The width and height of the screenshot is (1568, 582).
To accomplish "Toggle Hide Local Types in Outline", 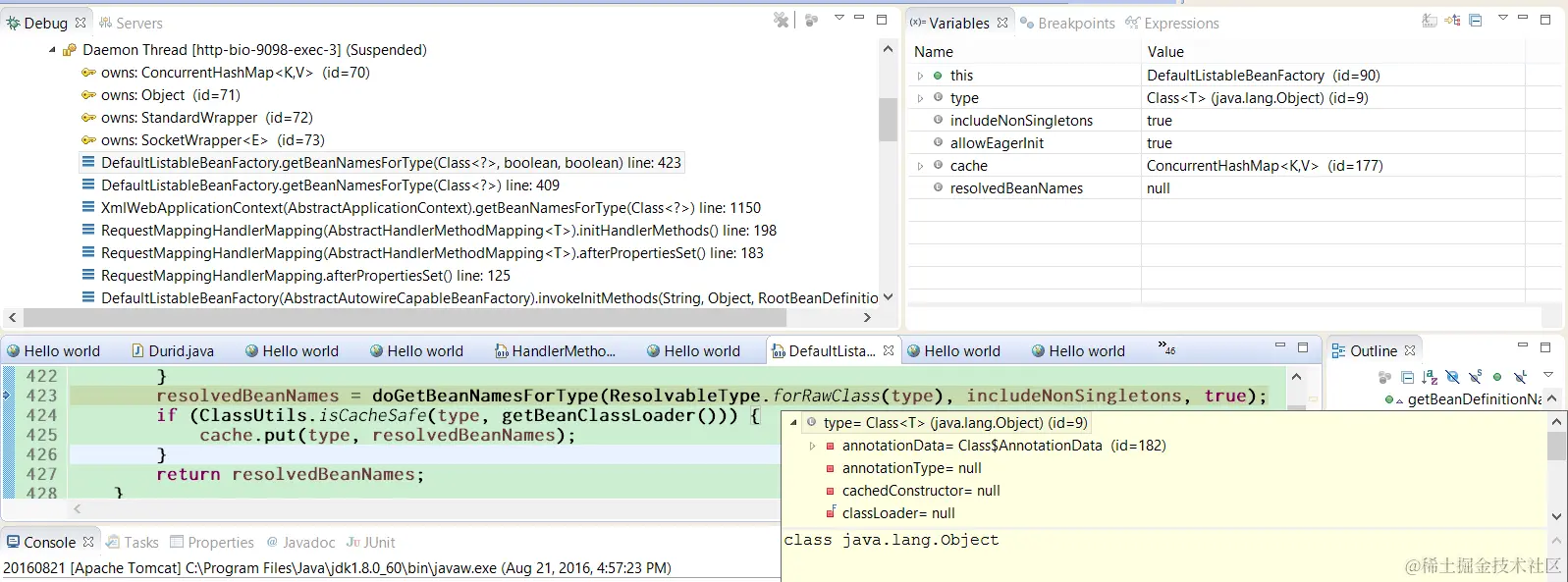I will point(1520,377).
